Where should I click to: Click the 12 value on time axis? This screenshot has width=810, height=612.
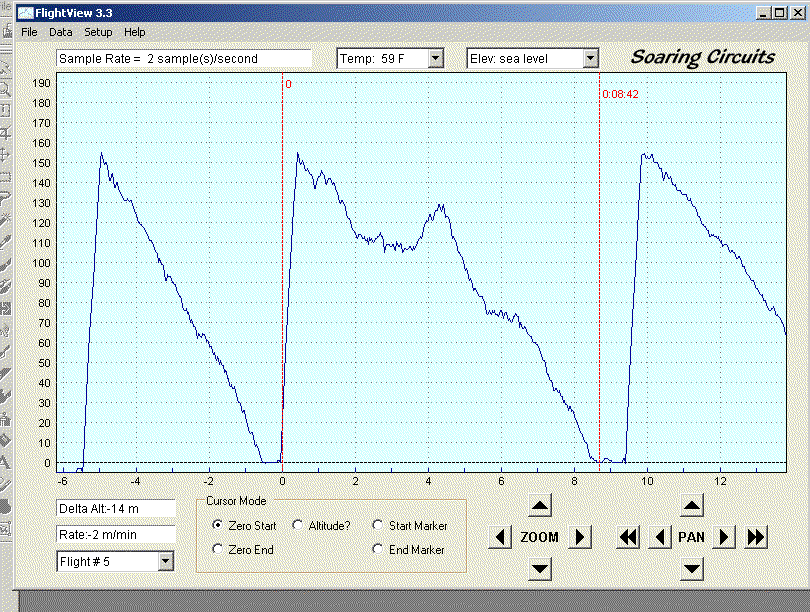(720, 481)
